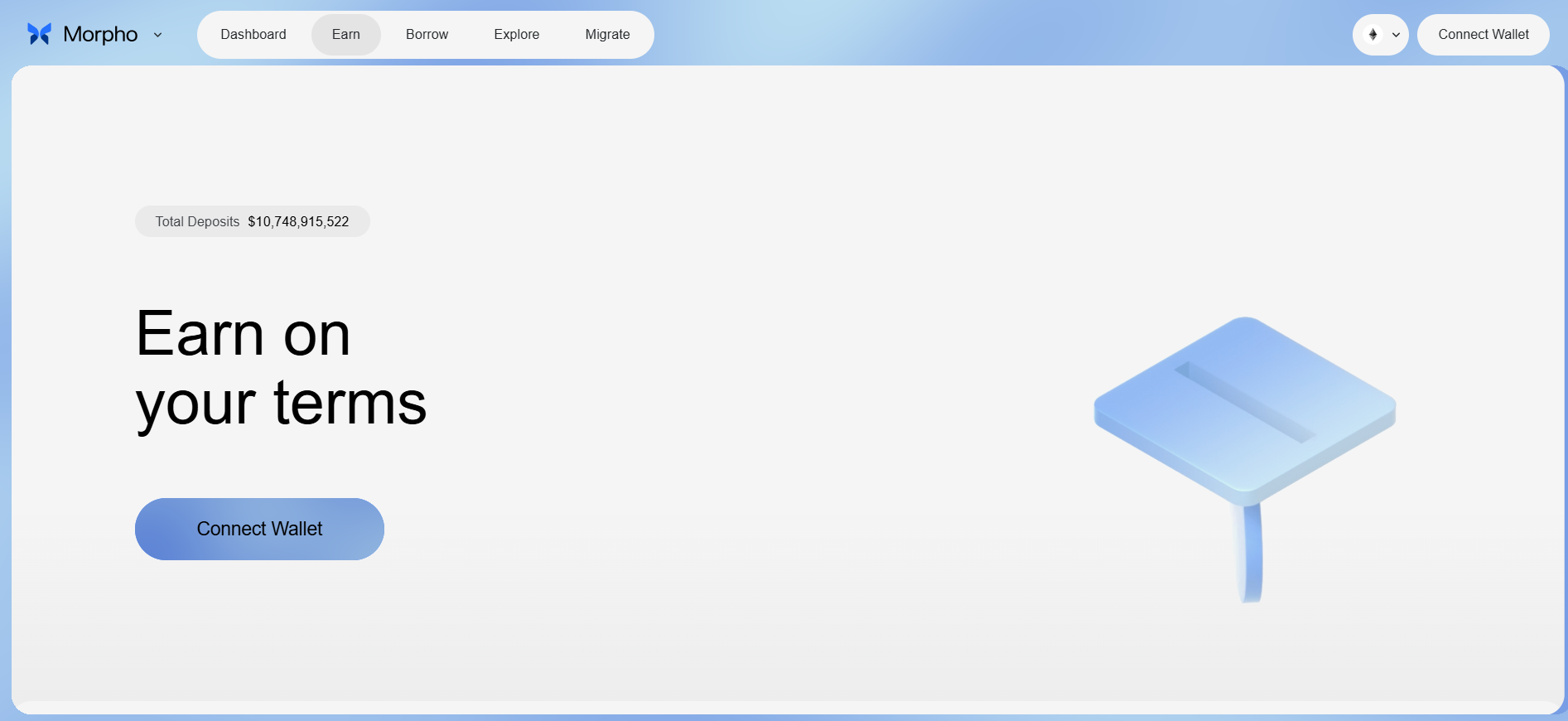Switch to the Explore tab

pyautogui.click(x=517, y=35)
